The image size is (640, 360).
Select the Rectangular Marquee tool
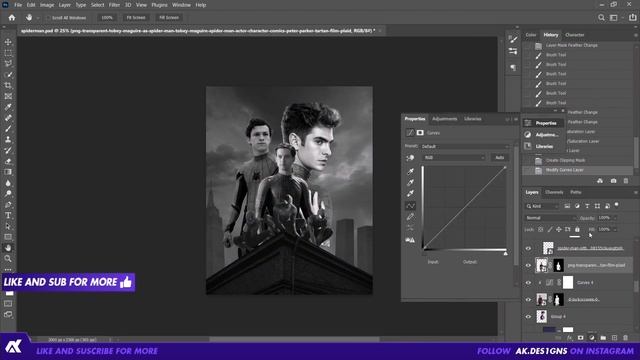pyautogui.click(x=8, y=53)
